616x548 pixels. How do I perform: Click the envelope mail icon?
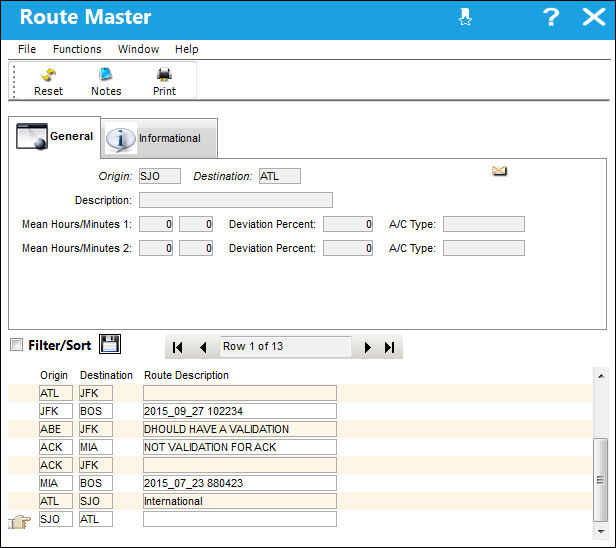499,171
